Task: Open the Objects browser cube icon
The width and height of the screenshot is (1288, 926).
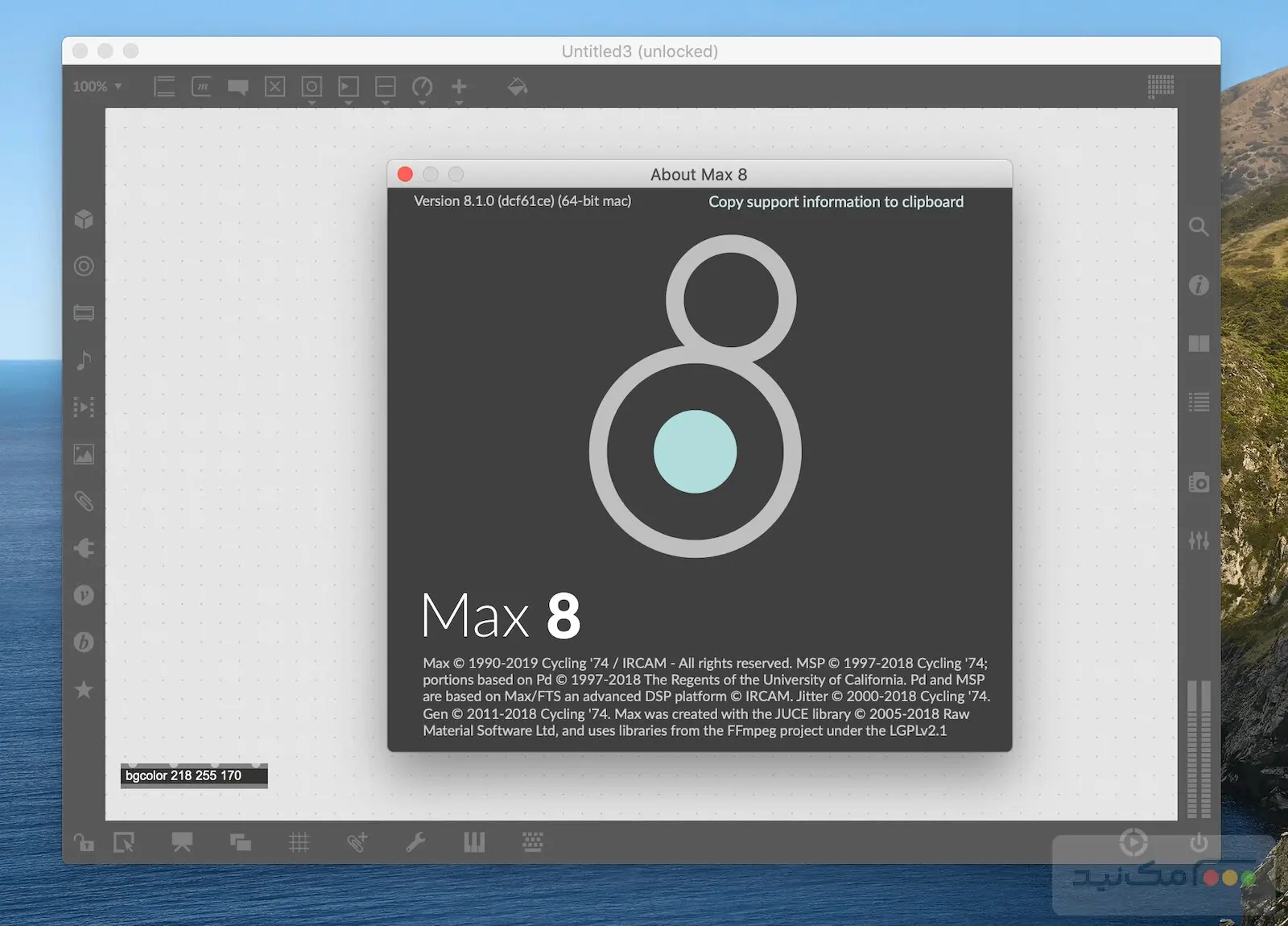Action: 84,219
